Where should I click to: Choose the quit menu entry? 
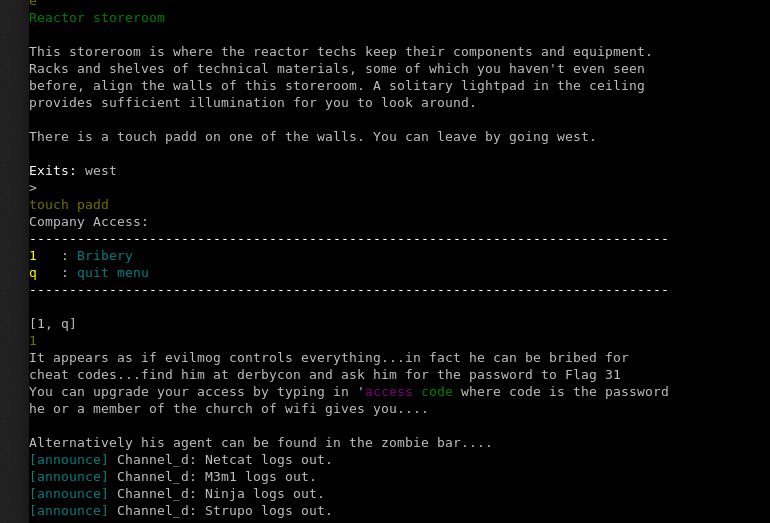(x=112, y=273)
